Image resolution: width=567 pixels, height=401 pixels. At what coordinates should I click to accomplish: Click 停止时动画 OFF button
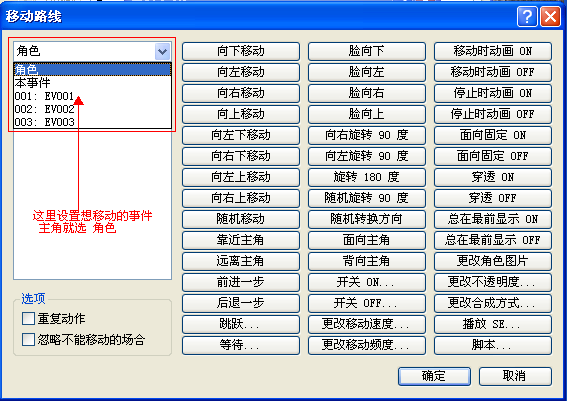pos(493,114)
